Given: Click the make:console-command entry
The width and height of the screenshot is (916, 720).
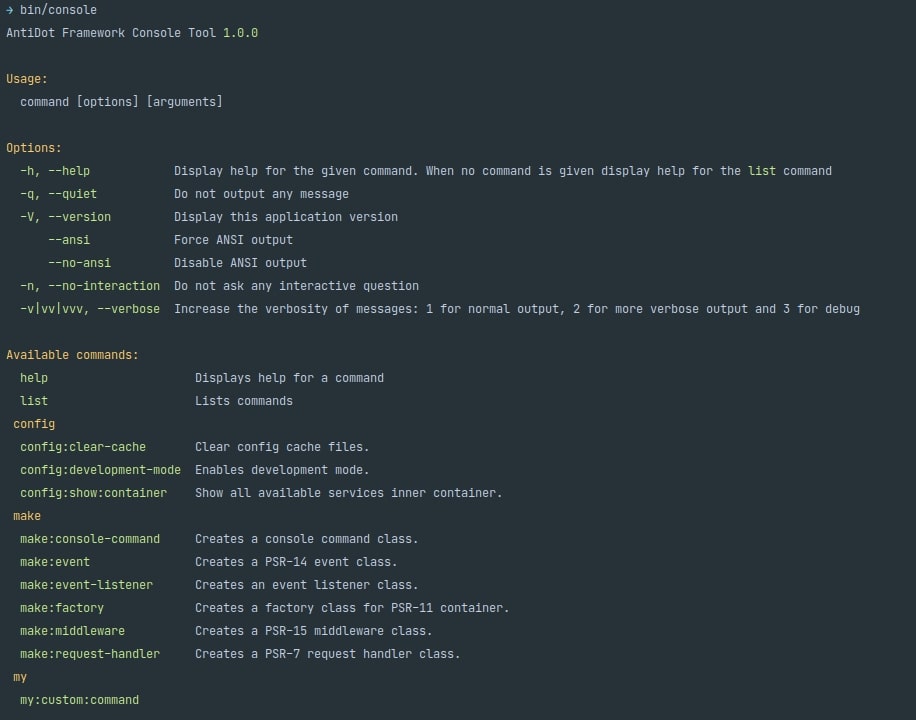Looking at the screenshot, I should pos(90,539).
